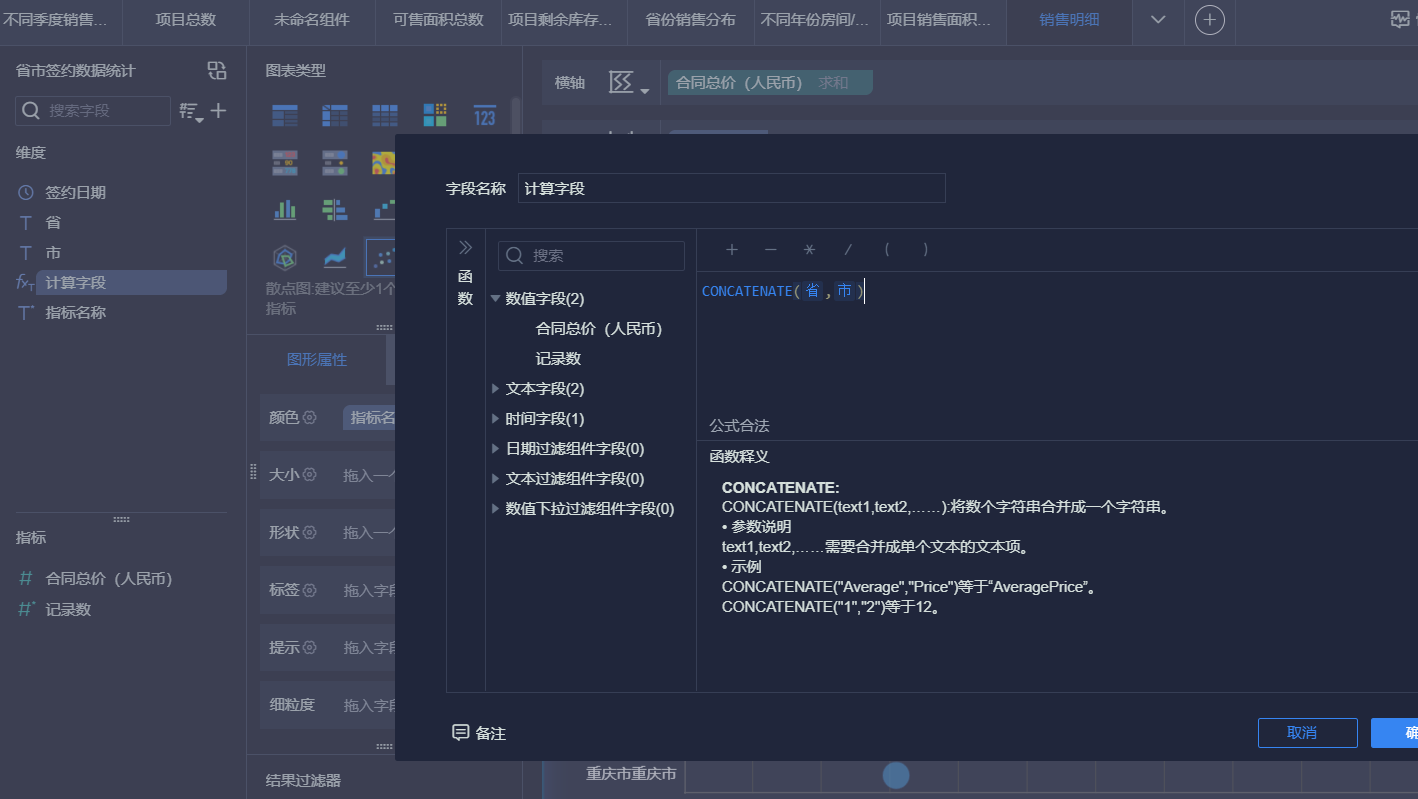This screenshot has width=1418, height=799.
Task: Select 记录数 in the field tree
Action: 558,359
